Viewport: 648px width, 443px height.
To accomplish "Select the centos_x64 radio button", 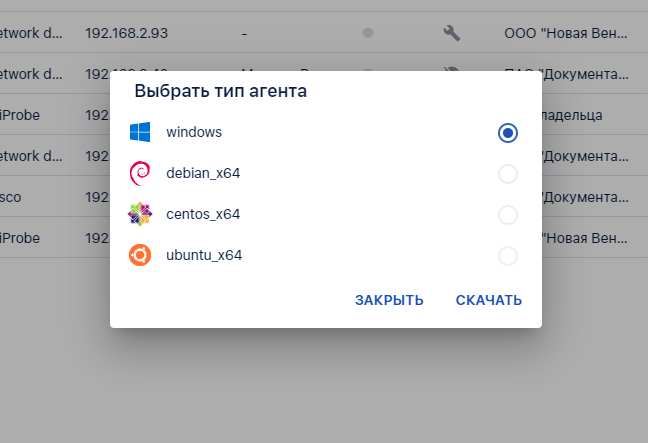I will [508, 215].
